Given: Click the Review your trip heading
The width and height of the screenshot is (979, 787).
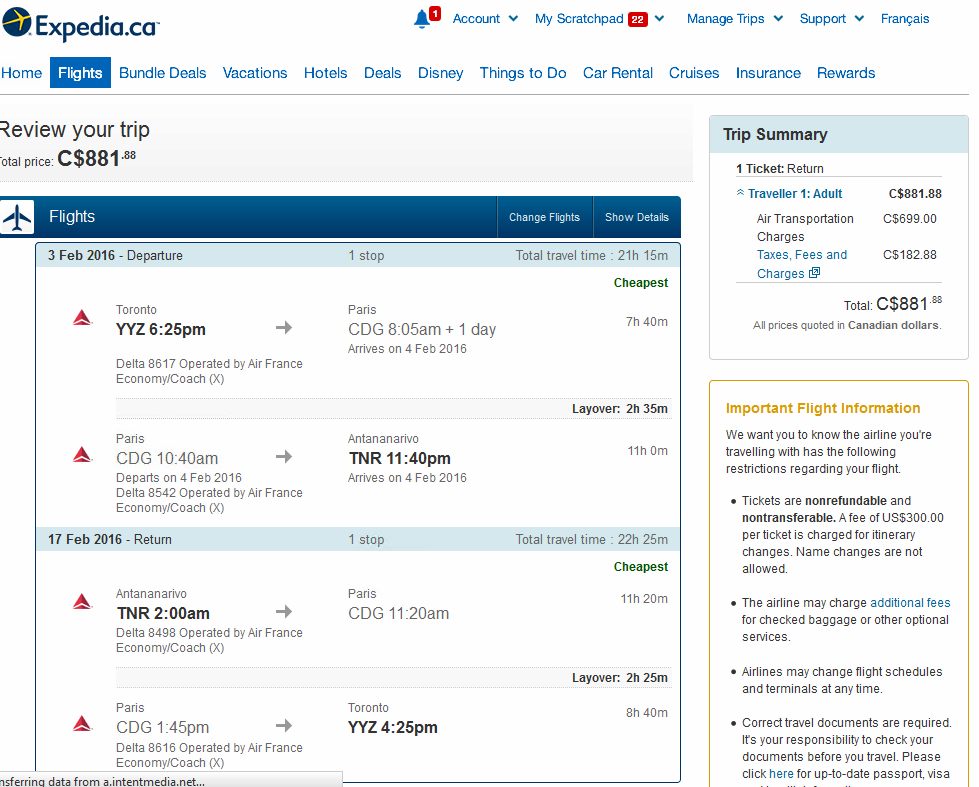Looking at the screenshot, I should tap(75, 130).
